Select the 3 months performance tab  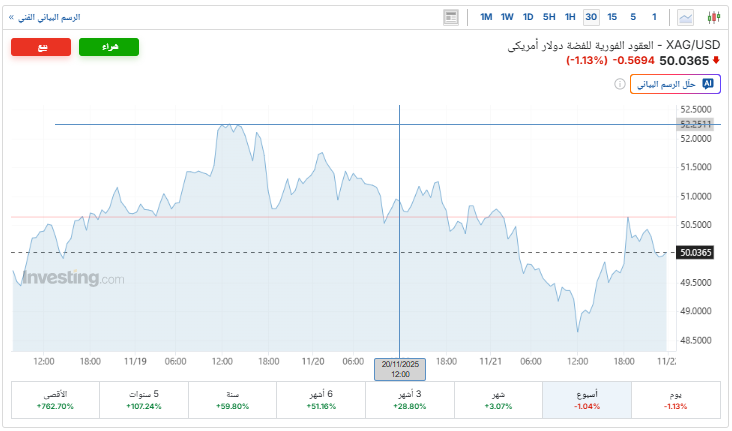tap(410, 400)
